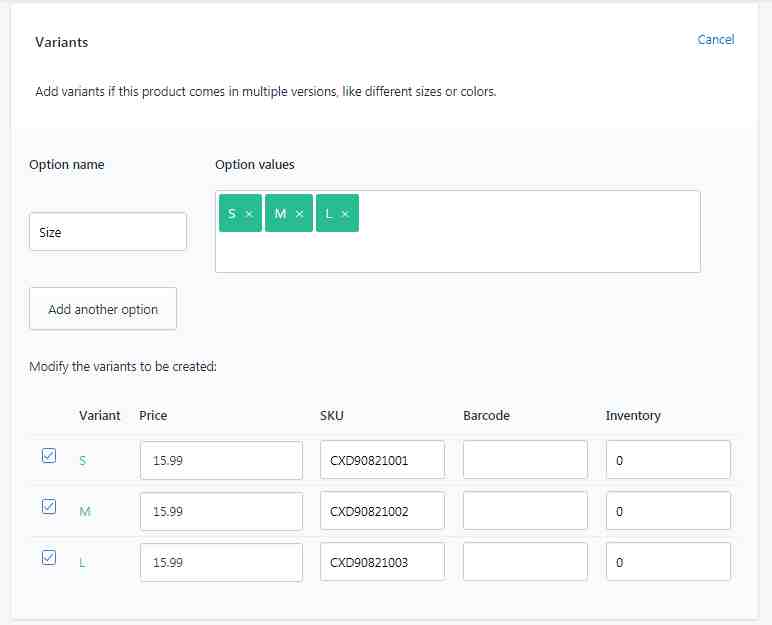Click the Variants heading
Screen dimensions: 772x625
pyautogui.click(x=62, y=42)
